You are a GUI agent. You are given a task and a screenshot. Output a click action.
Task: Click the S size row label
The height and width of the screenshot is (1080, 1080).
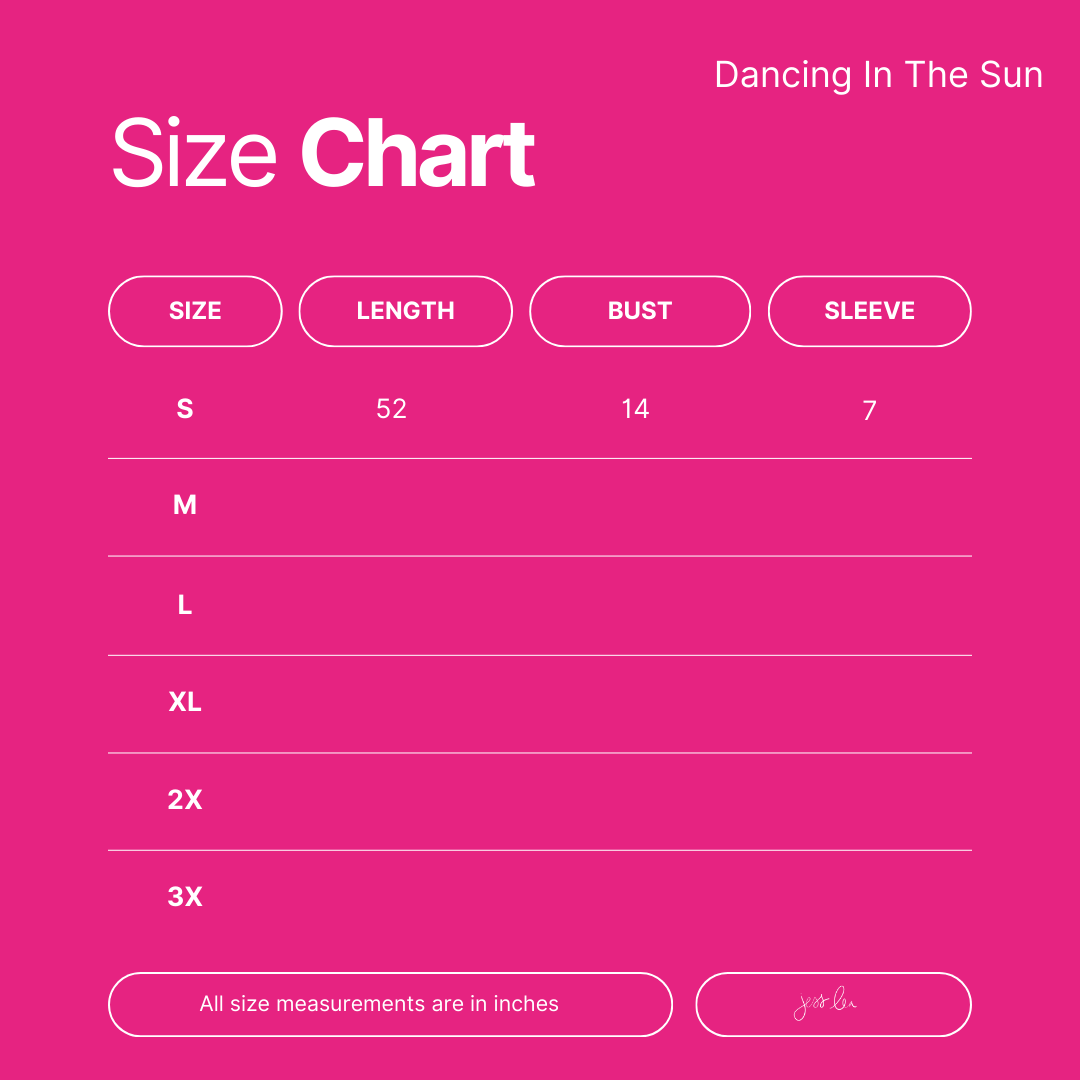click(x=185, y=409)
